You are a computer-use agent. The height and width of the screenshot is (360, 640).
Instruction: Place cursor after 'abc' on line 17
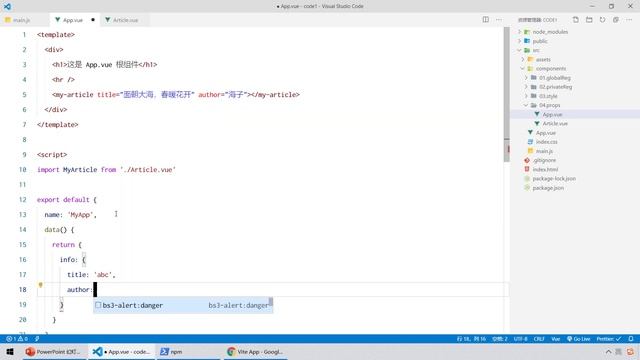click(112, 275)
